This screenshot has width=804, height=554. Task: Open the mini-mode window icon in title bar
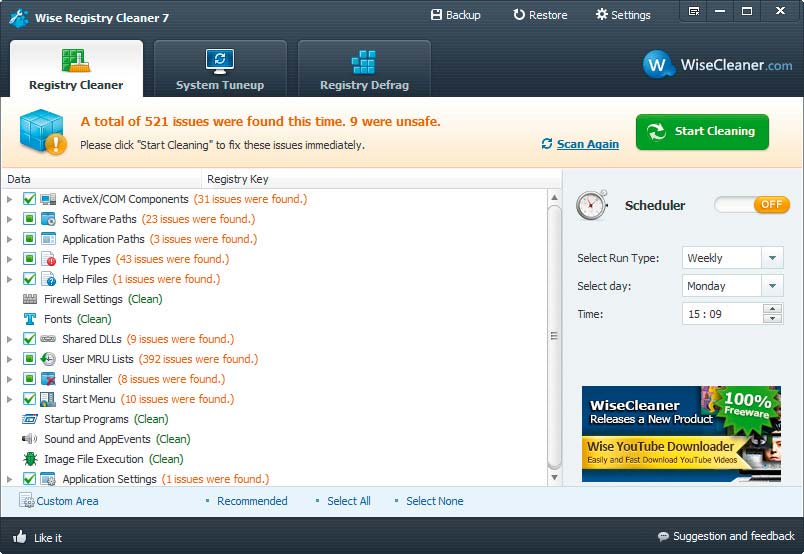(x=694, y=11)
